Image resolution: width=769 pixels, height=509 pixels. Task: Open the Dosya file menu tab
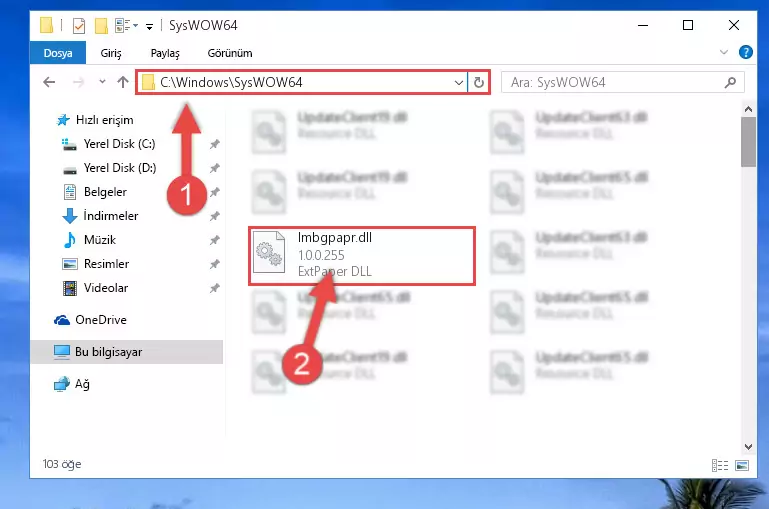point(58,53)
